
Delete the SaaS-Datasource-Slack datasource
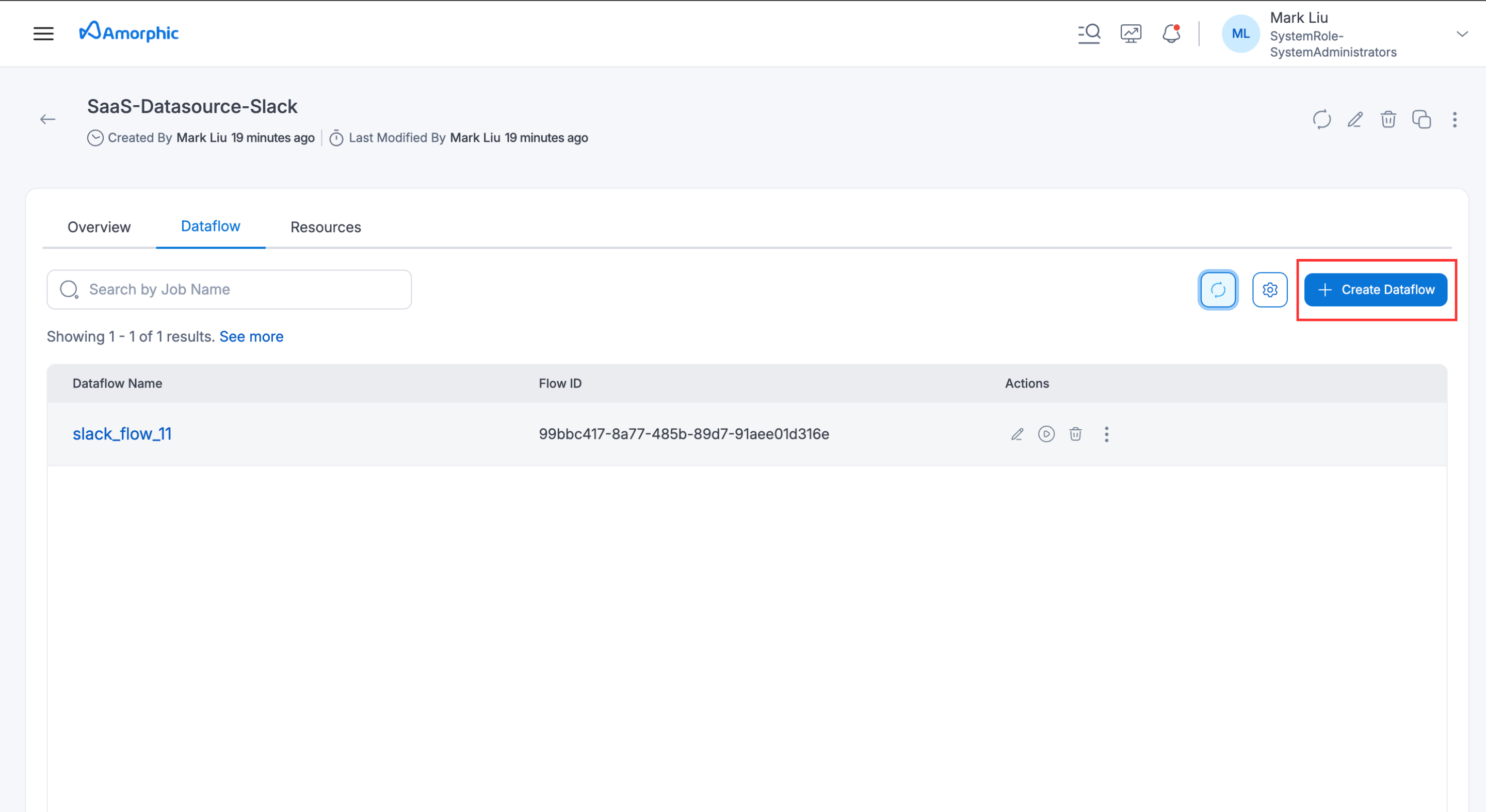click(x=1388, y=119)
